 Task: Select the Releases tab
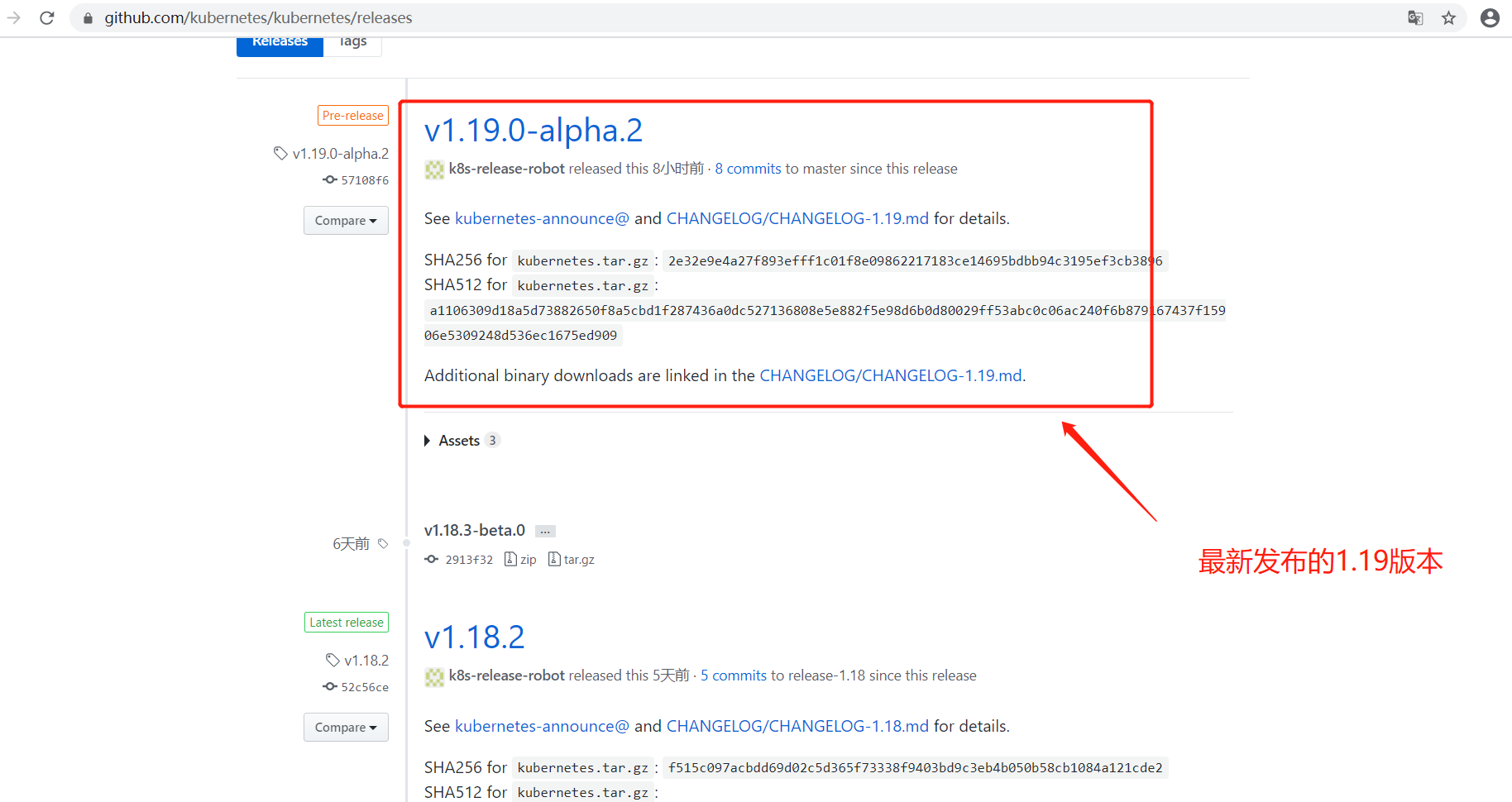(x=279, y=41)
